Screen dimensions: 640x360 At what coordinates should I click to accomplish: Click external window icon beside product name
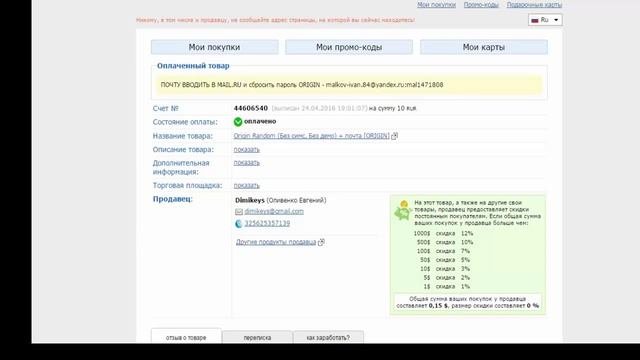click(394, 136)
